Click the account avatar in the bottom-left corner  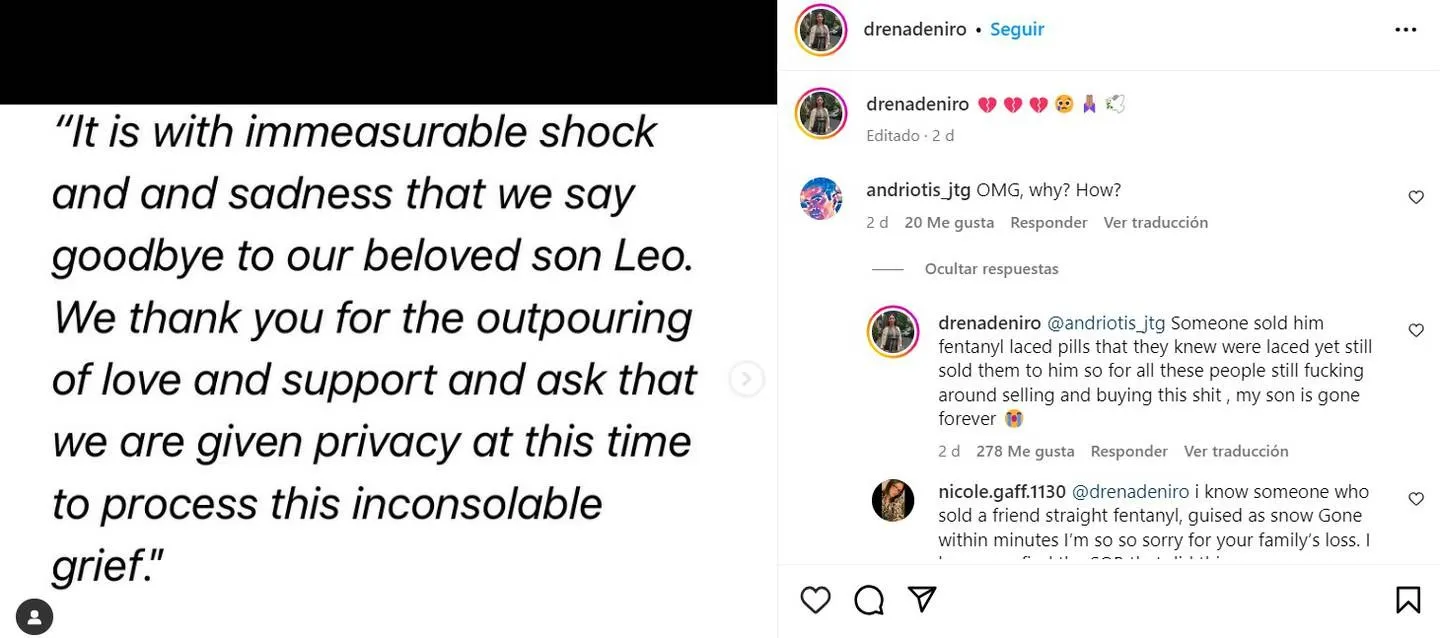tap(33, 615)
